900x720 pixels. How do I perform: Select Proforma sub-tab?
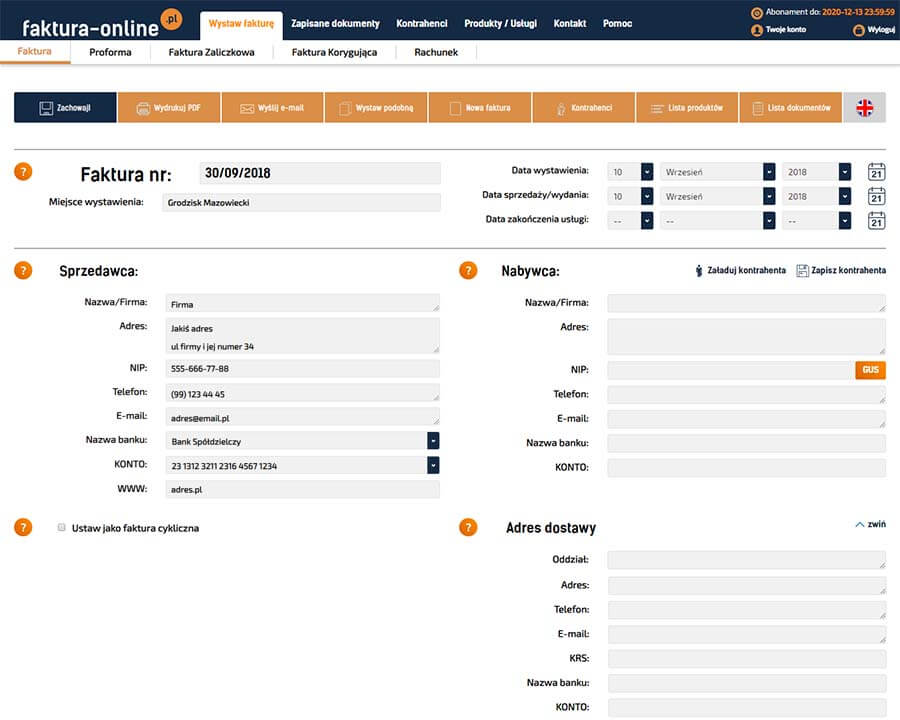click(x=110, y=52)
